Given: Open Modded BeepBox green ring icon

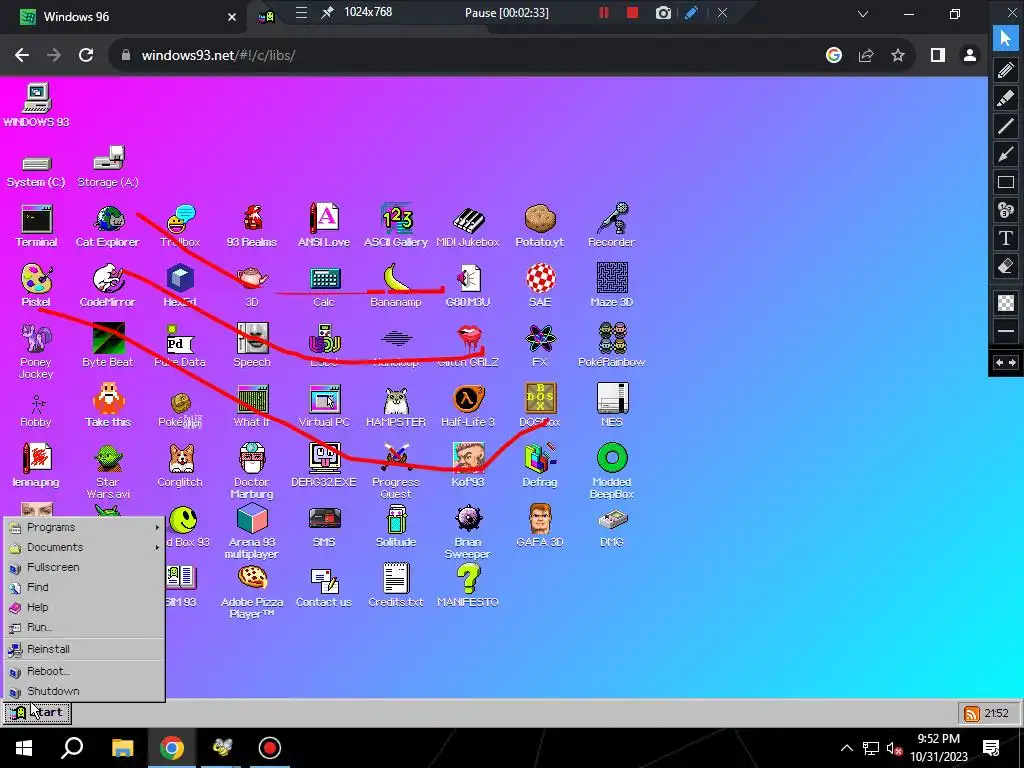Looking at the screenshot, I should coord(612,472).
